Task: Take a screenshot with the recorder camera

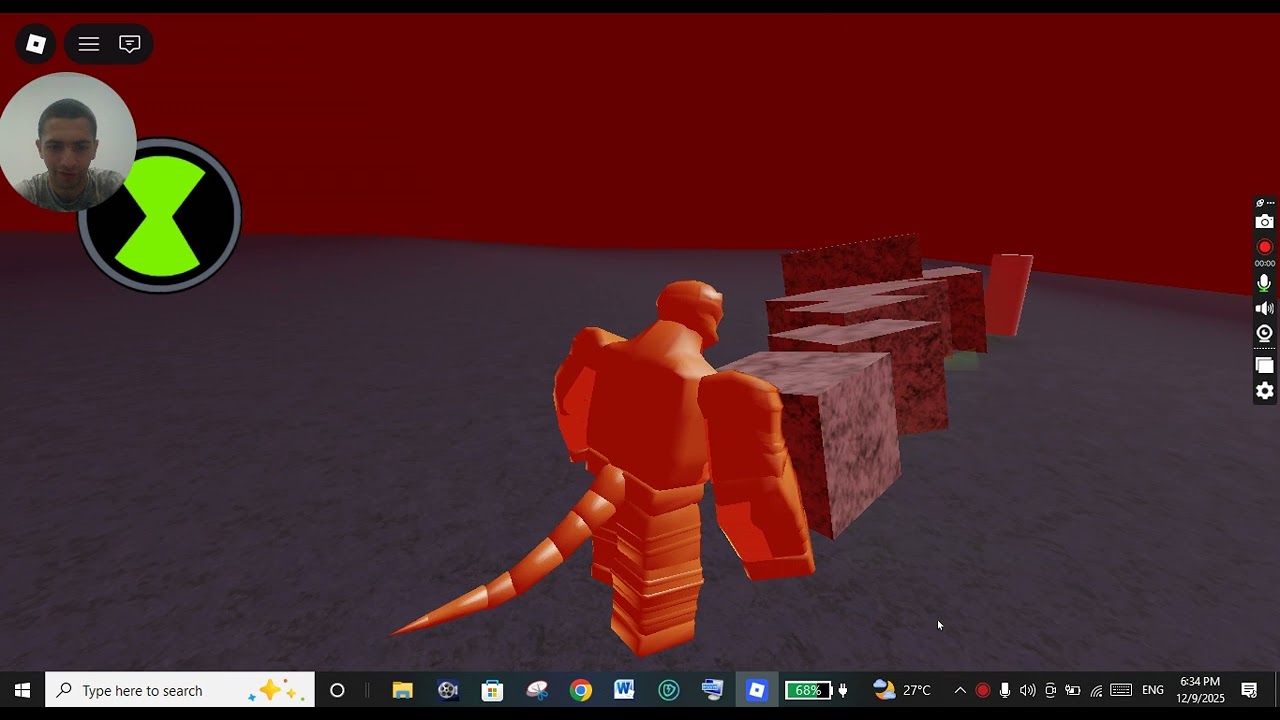Action: click(1265, 222)
